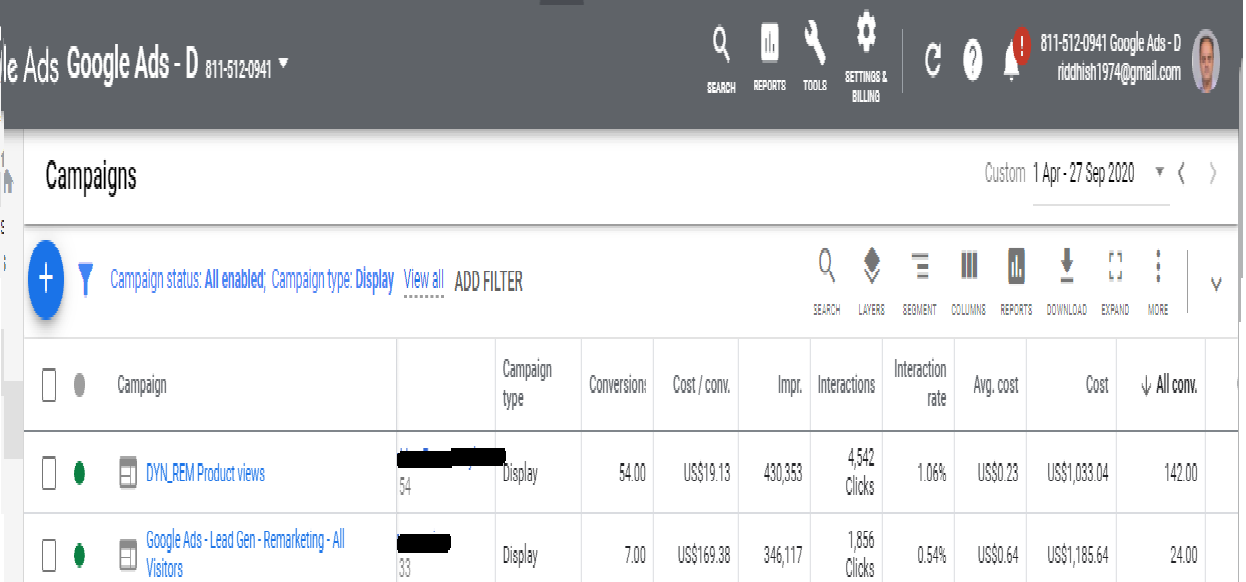The height and width of the screenshot is (582, 1246).
Task: Select the DYN_REM Product views checkbox
Action: click(49, 473)
